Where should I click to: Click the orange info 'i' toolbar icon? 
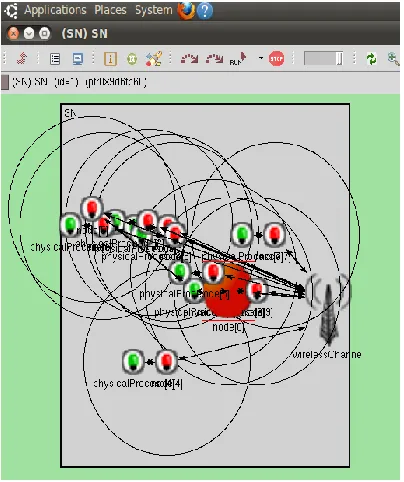[x=110, y=59]
